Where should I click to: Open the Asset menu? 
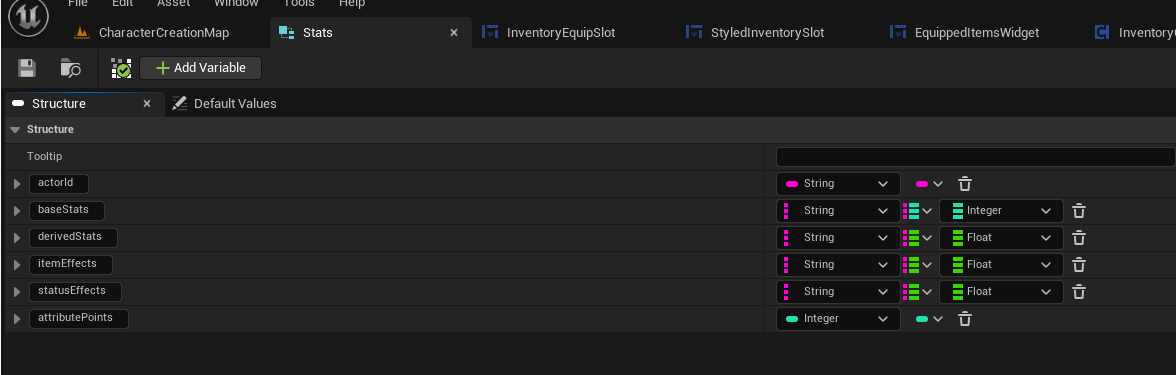point(173,4)
